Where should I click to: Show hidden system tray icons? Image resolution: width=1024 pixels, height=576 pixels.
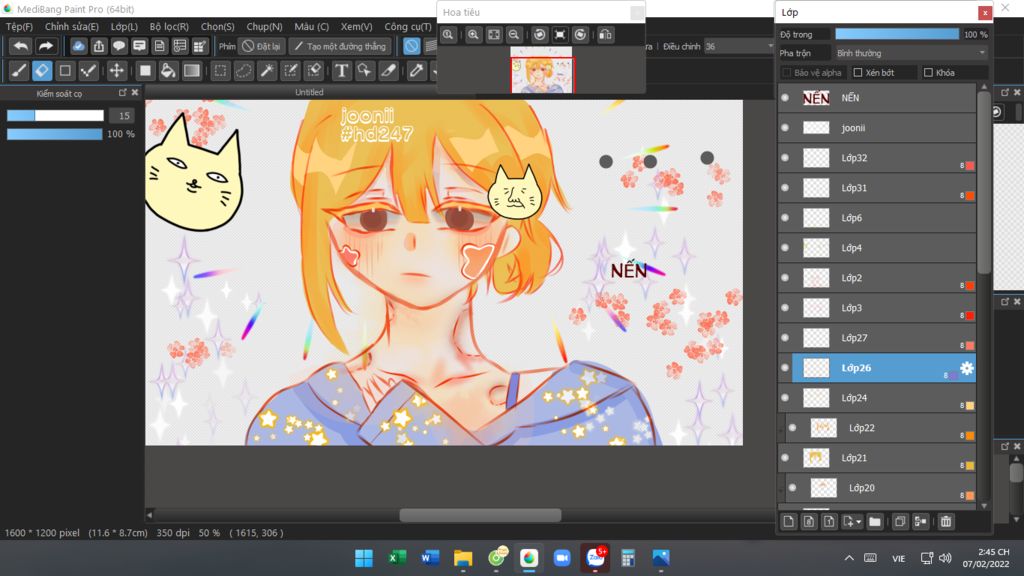(849, 558)
